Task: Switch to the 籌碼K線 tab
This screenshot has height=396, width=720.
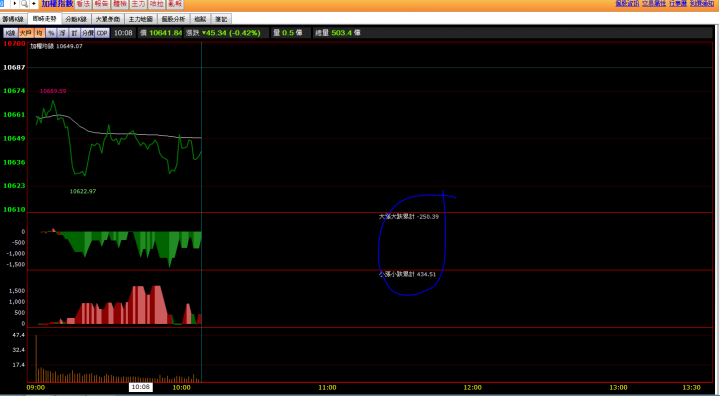Action: [13, 19]
